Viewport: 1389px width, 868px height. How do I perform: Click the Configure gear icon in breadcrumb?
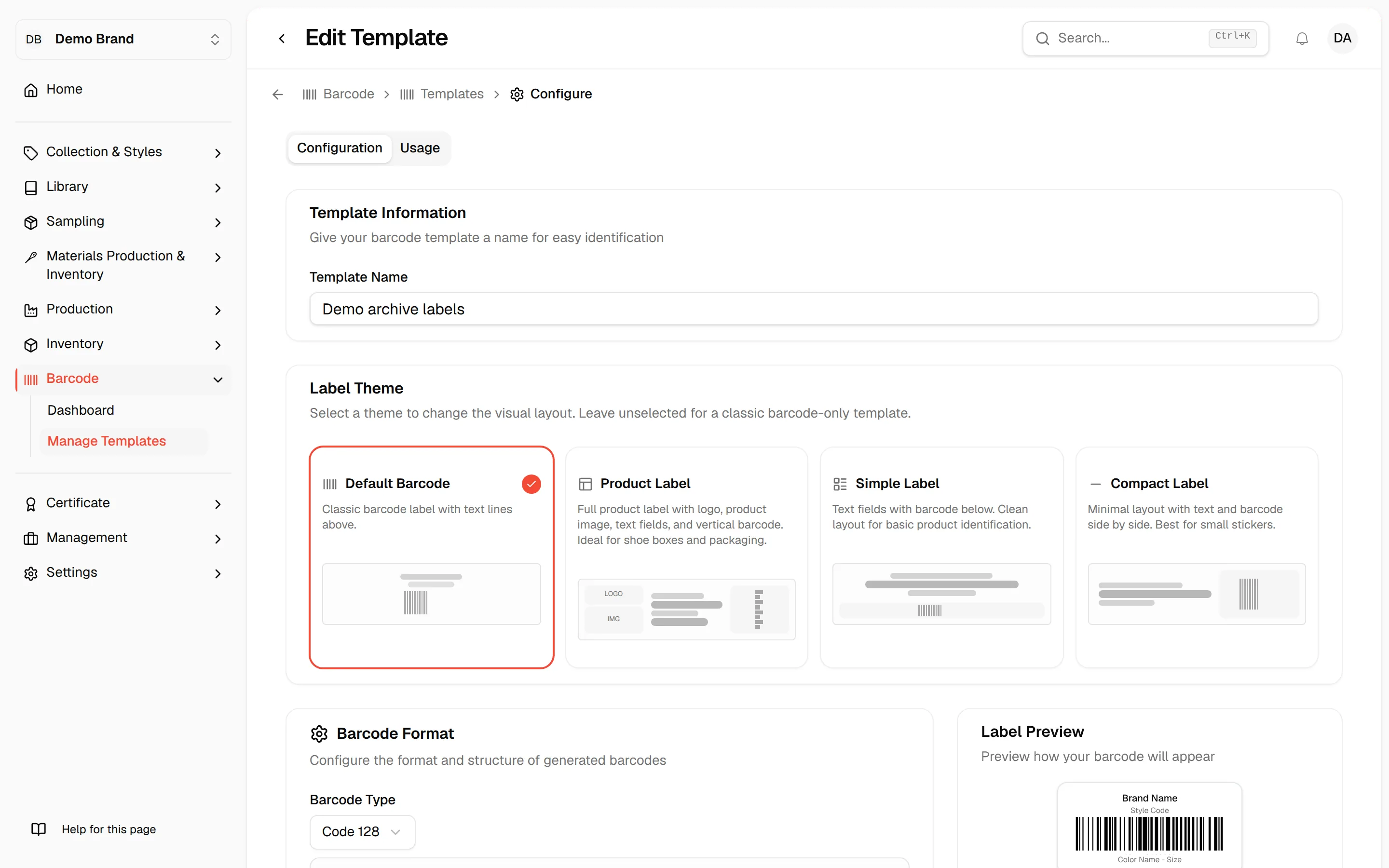tap(517, 94)
